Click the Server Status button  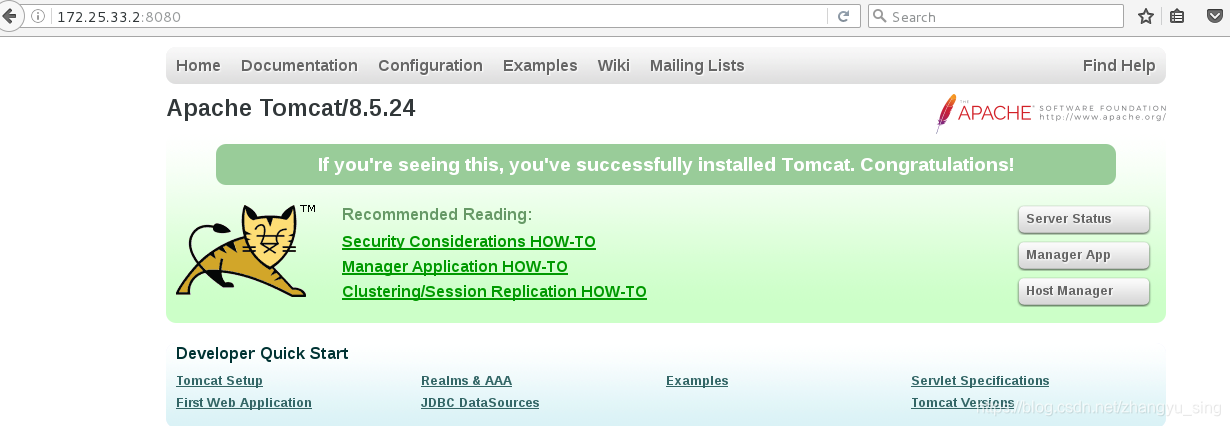(x=1083, y=219)
